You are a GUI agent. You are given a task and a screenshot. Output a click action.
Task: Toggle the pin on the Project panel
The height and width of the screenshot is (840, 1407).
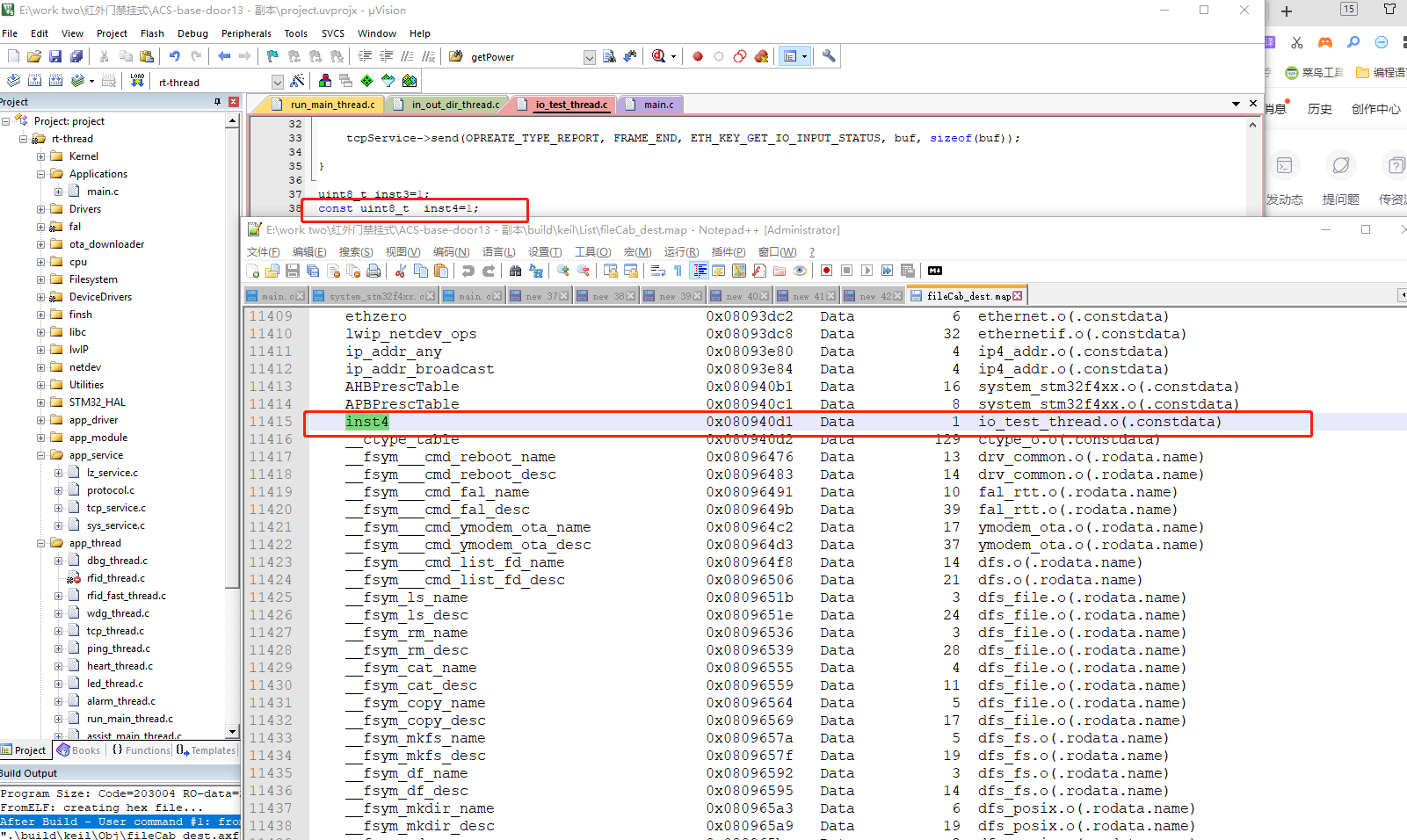(217, 102)
